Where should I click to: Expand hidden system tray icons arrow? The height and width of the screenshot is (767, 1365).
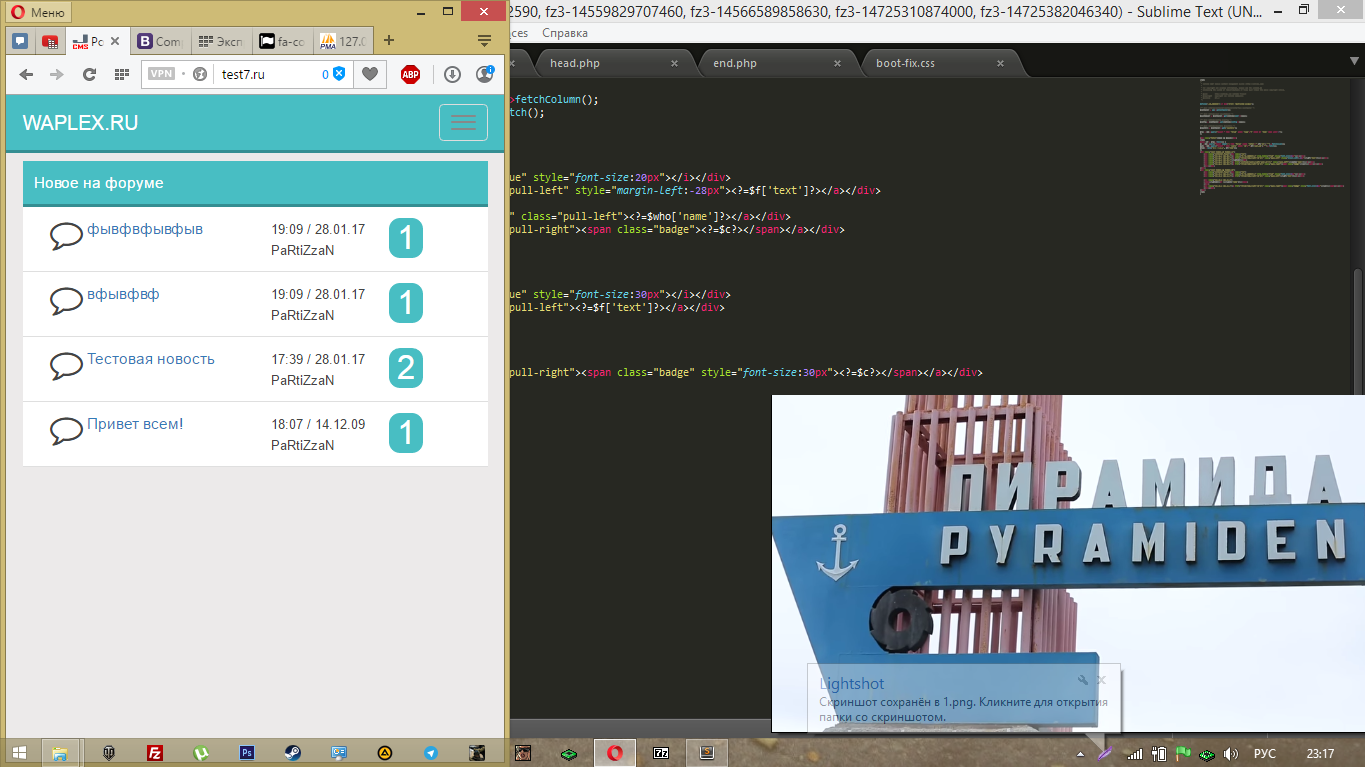click(x=1079, y=753)
